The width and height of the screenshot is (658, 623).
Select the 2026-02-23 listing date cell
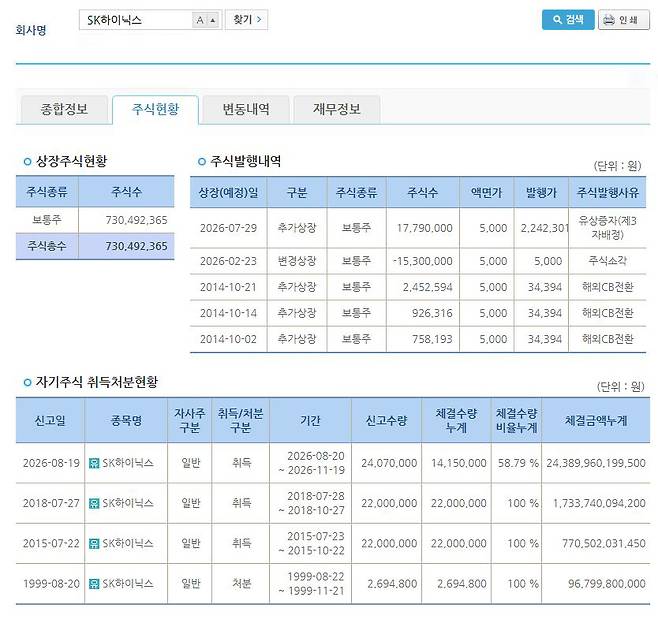[228, 261]
